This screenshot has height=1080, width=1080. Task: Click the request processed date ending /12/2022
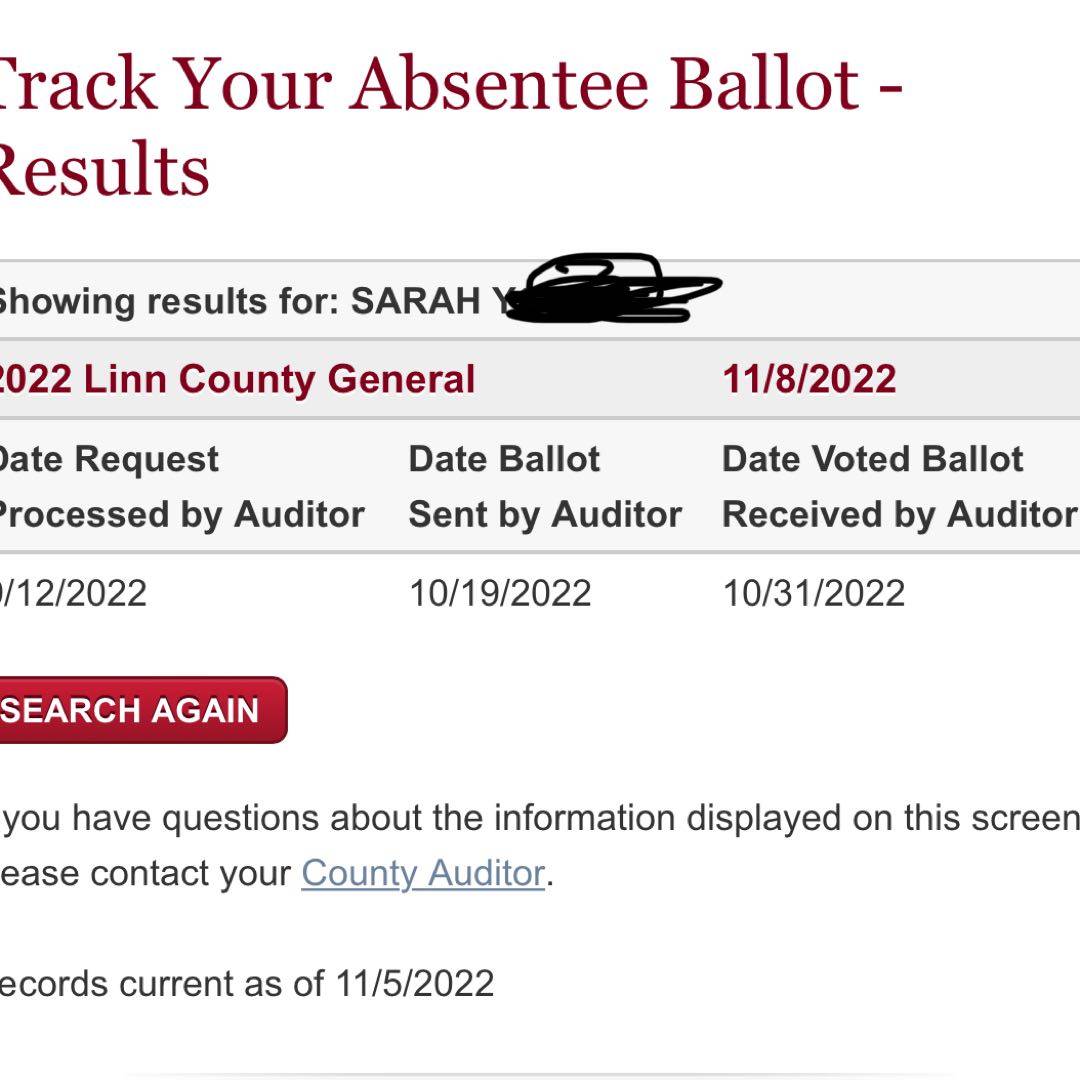[x=75, y=593]
